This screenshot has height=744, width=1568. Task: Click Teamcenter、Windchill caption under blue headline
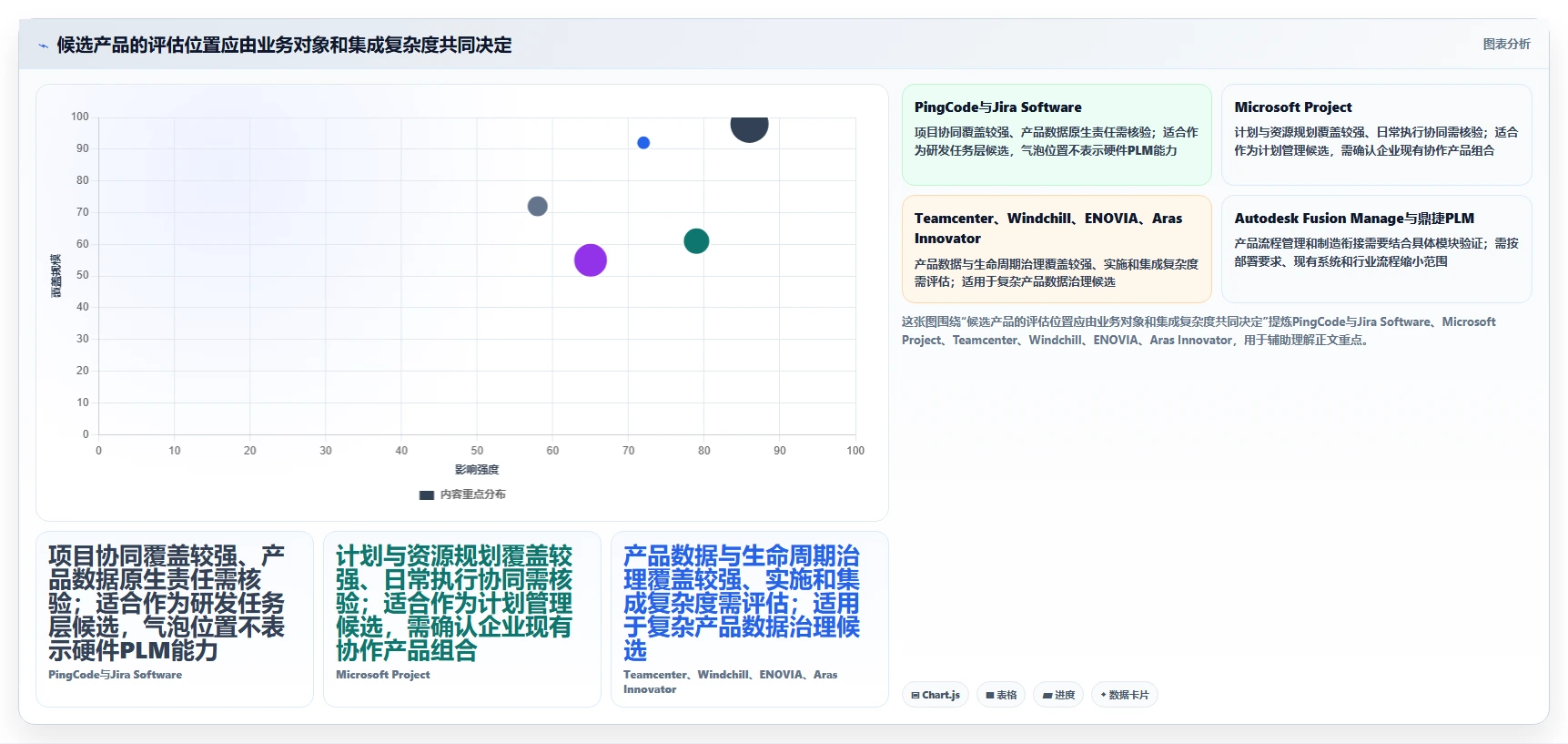(x=730, y=682)
